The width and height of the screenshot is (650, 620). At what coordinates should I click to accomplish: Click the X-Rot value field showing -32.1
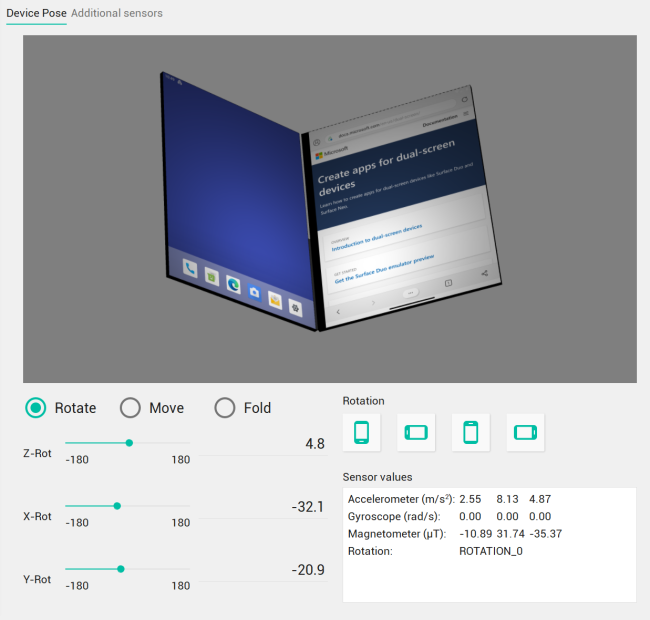pos(263,507)
